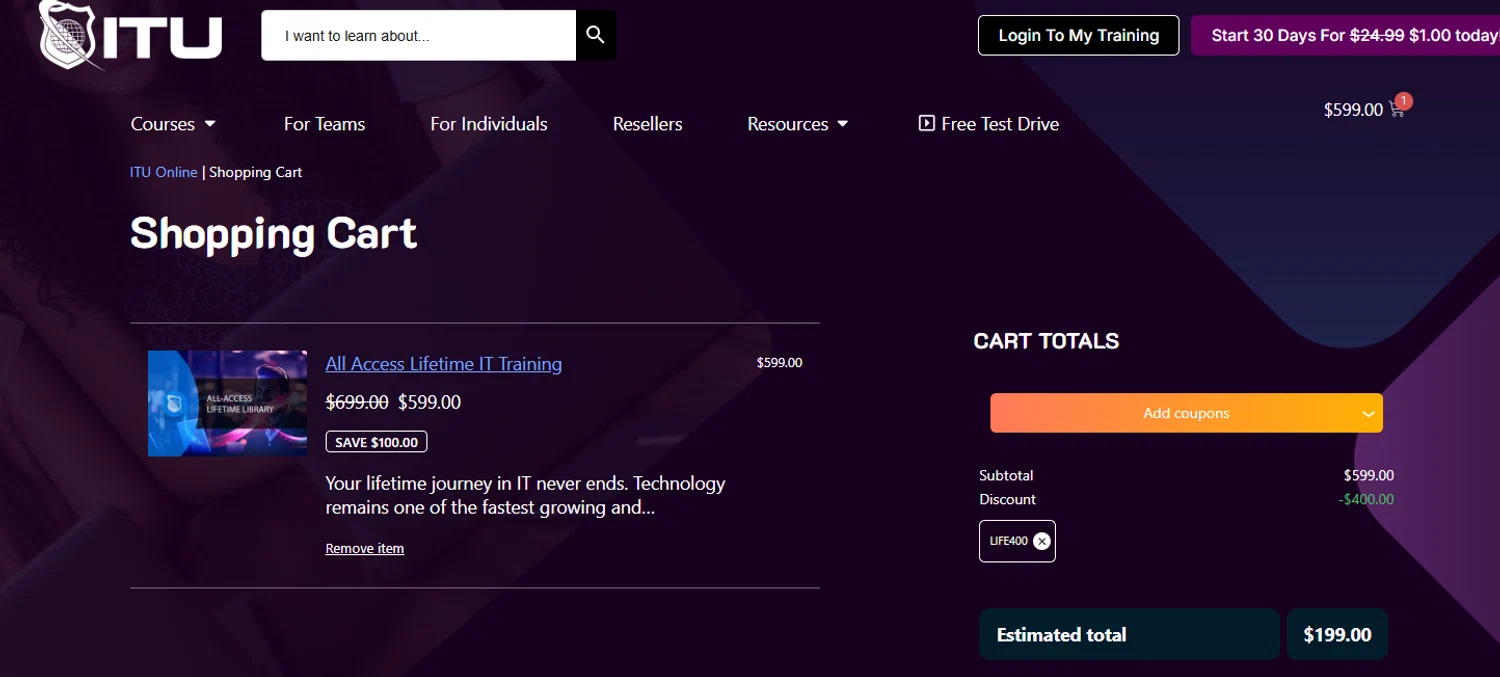Click the Remove item link
Screen dimensions: 1500x677
(365, 548)
